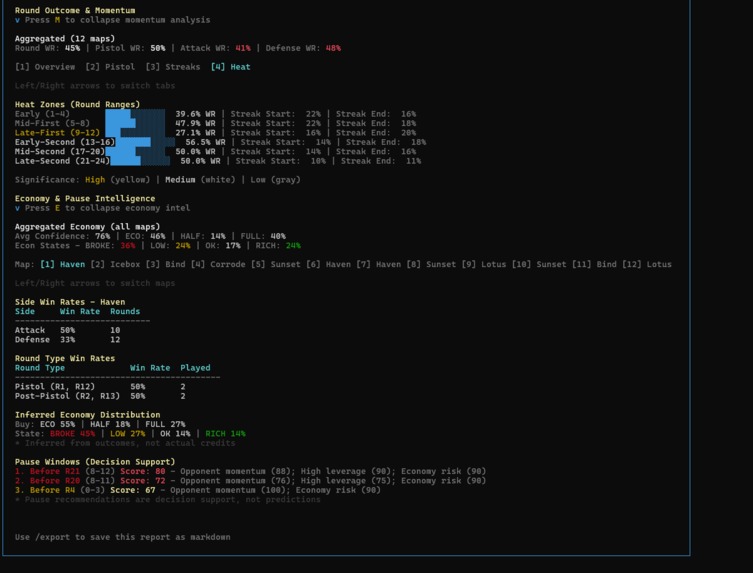Image resolution: width=753 pixels, height=573 pixels.
Task: Click the Rounds column header
Action: point(125,311)
